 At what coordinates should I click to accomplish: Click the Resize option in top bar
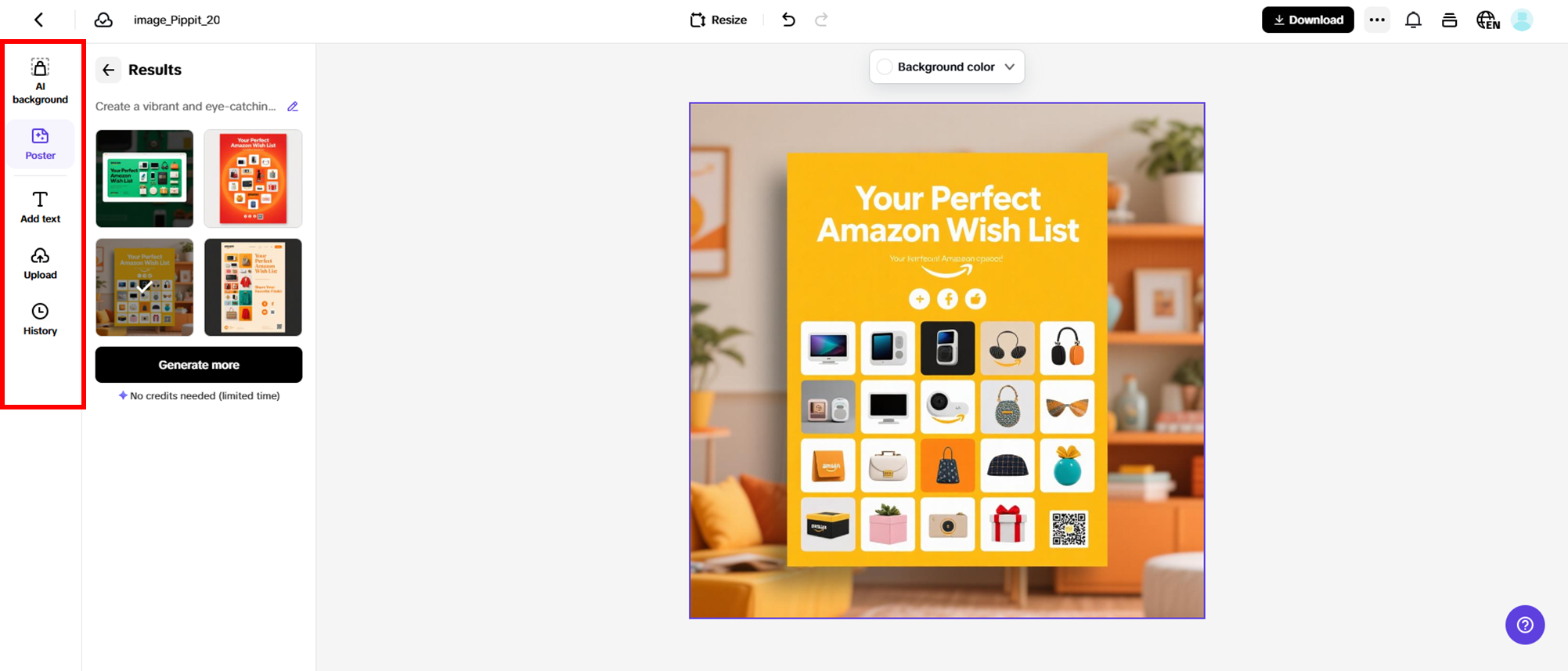point(719,20)
